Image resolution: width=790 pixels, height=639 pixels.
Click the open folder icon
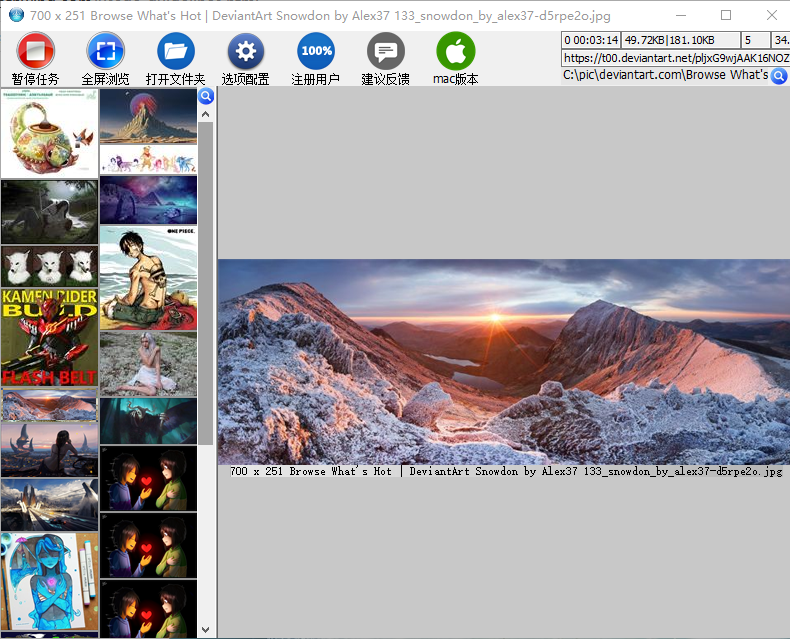pos(176,52)
